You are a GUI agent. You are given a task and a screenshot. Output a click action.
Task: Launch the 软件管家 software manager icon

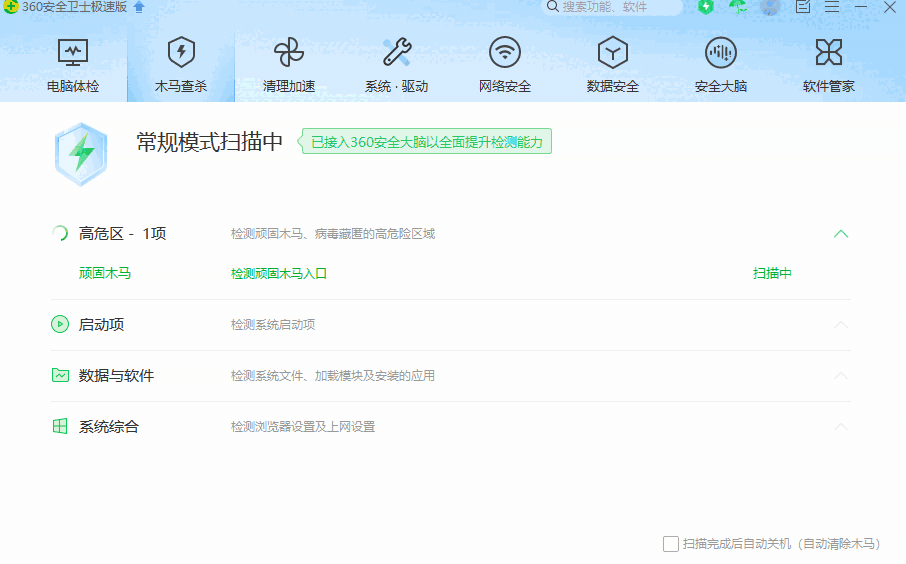tap(829, 53)
